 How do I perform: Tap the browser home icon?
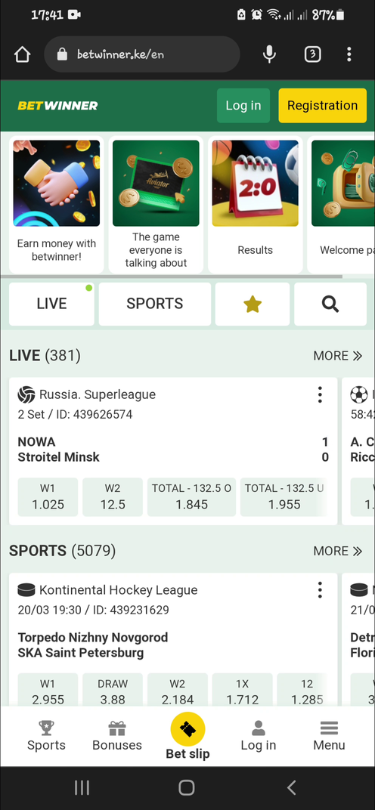tap(22, 54)
